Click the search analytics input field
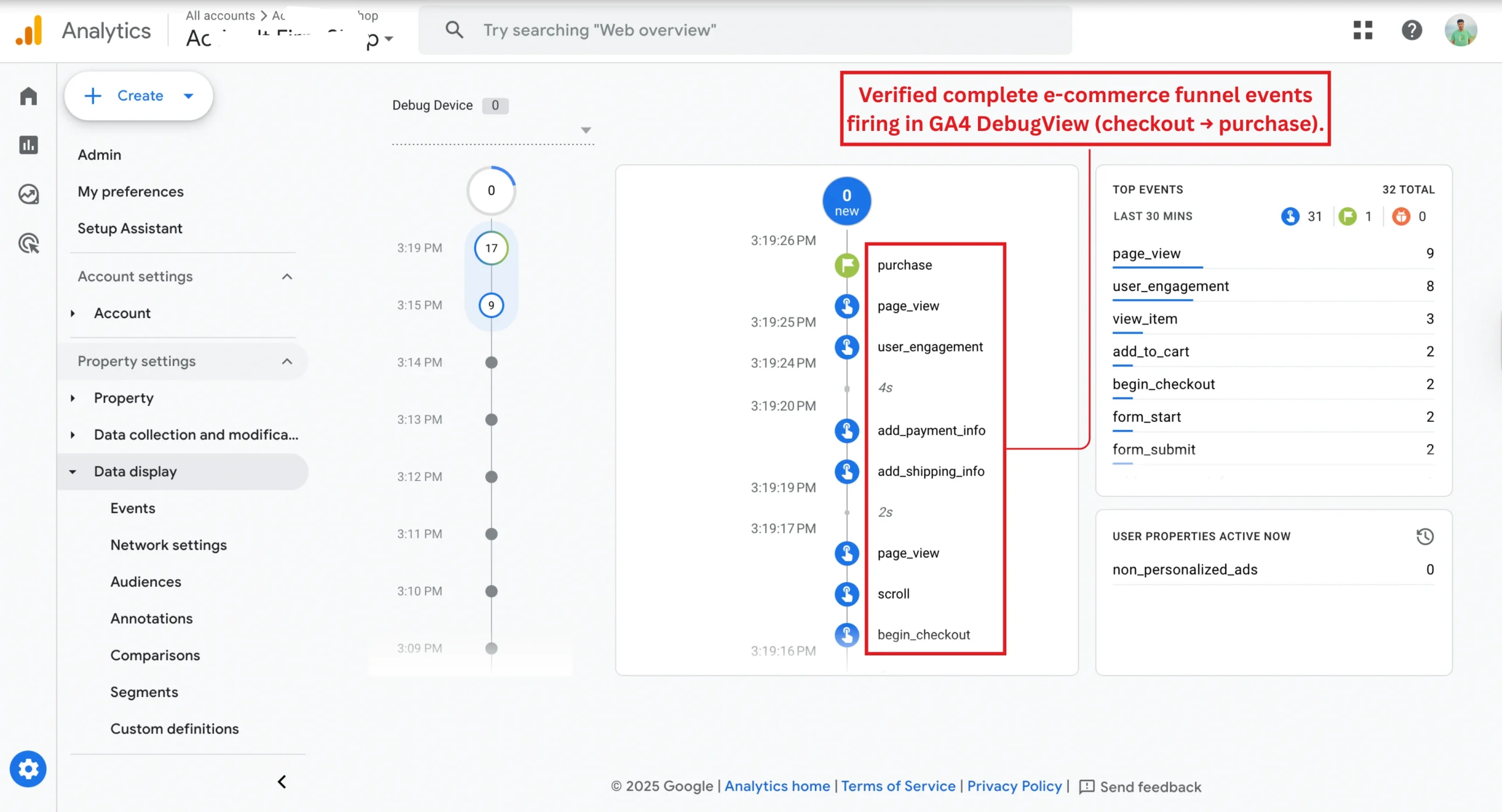The width and height of the screenshot is (1502, 812). click(x=745, y=30)
